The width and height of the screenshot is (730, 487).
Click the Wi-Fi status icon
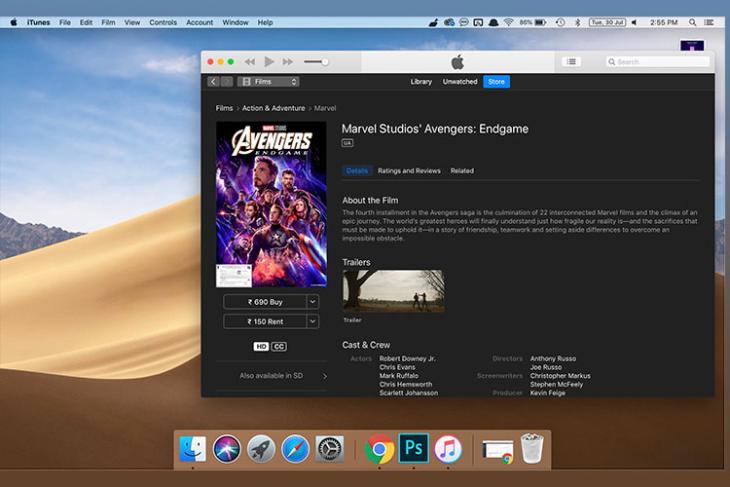coord(508,22)
